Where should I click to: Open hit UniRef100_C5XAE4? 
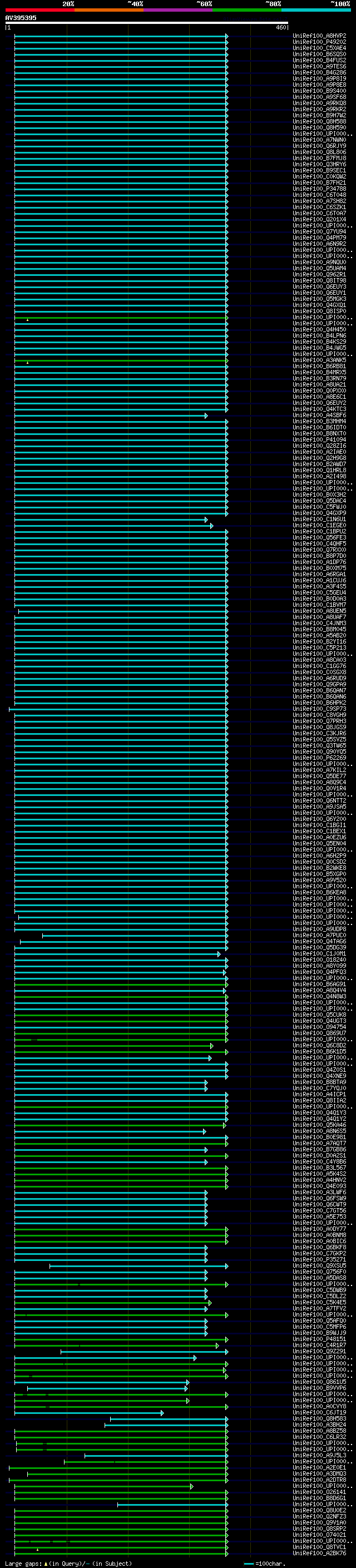(x=319, y=48)
